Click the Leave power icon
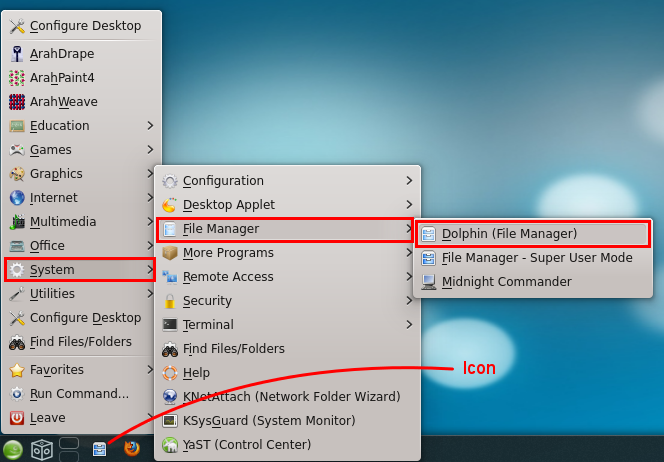 [x=17, y=418]
